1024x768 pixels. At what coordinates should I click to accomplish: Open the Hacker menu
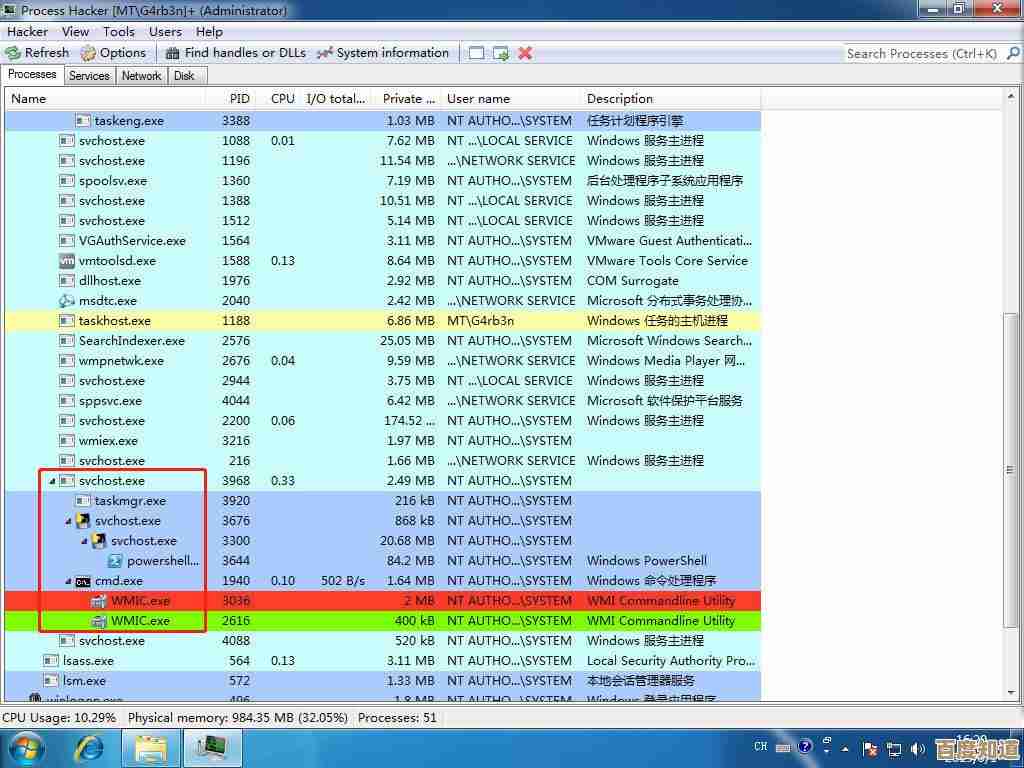(x=27, y=31)
